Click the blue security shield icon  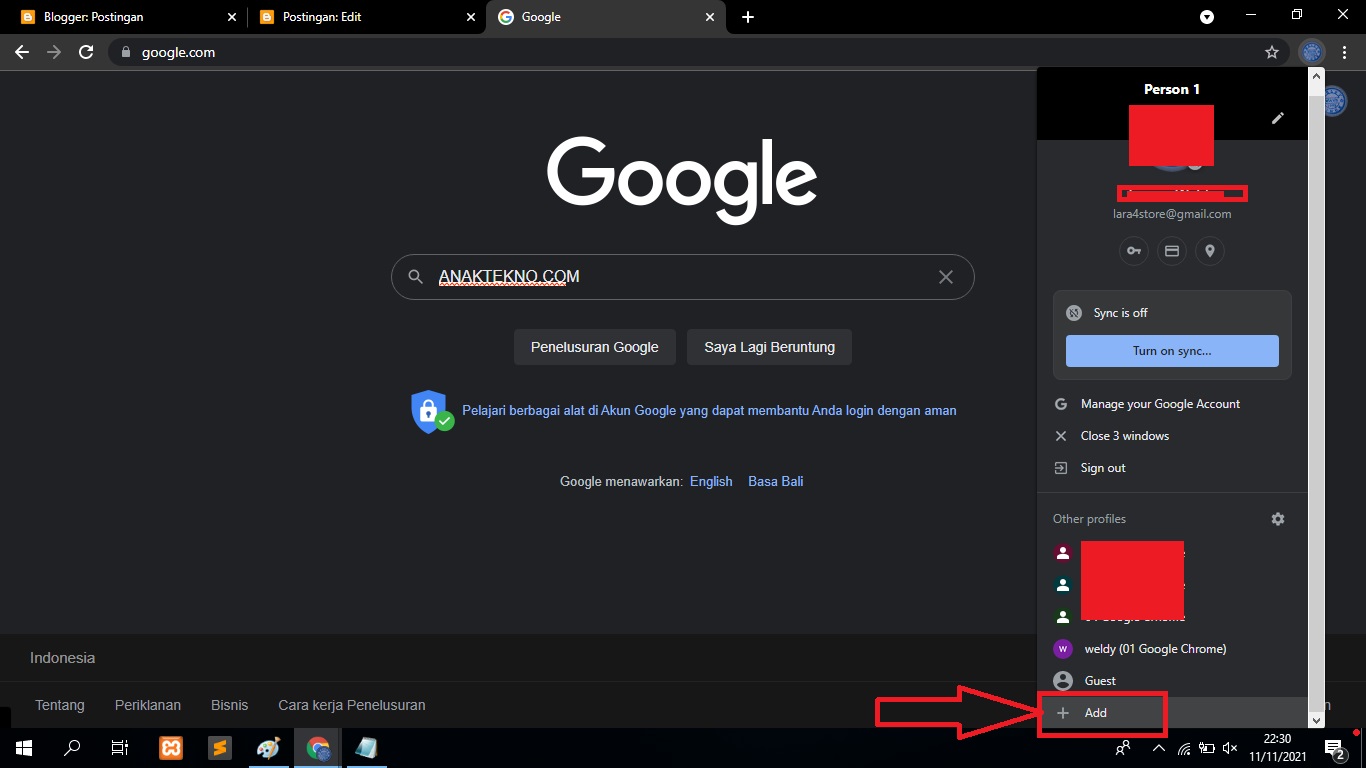pos(431,411)
